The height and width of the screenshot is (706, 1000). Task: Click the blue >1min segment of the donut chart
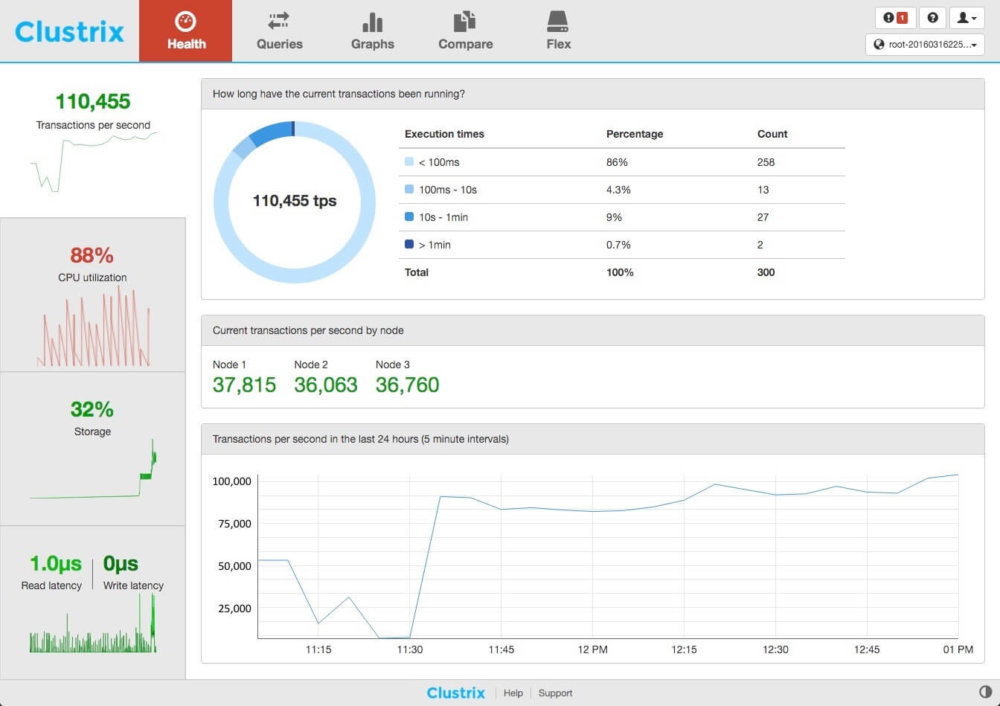[x=292, y=128]
